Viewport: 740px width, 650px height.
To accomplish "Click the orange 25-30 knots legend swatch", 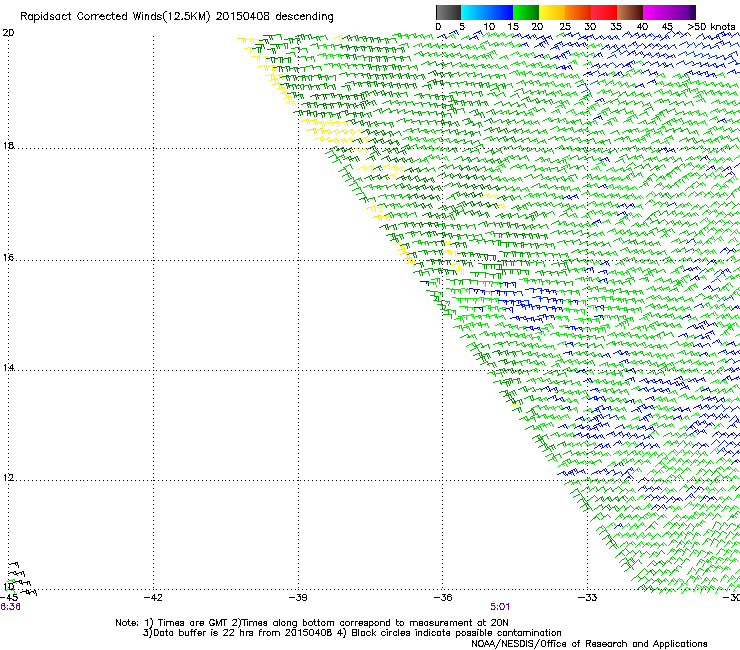I will pos(578,12).
